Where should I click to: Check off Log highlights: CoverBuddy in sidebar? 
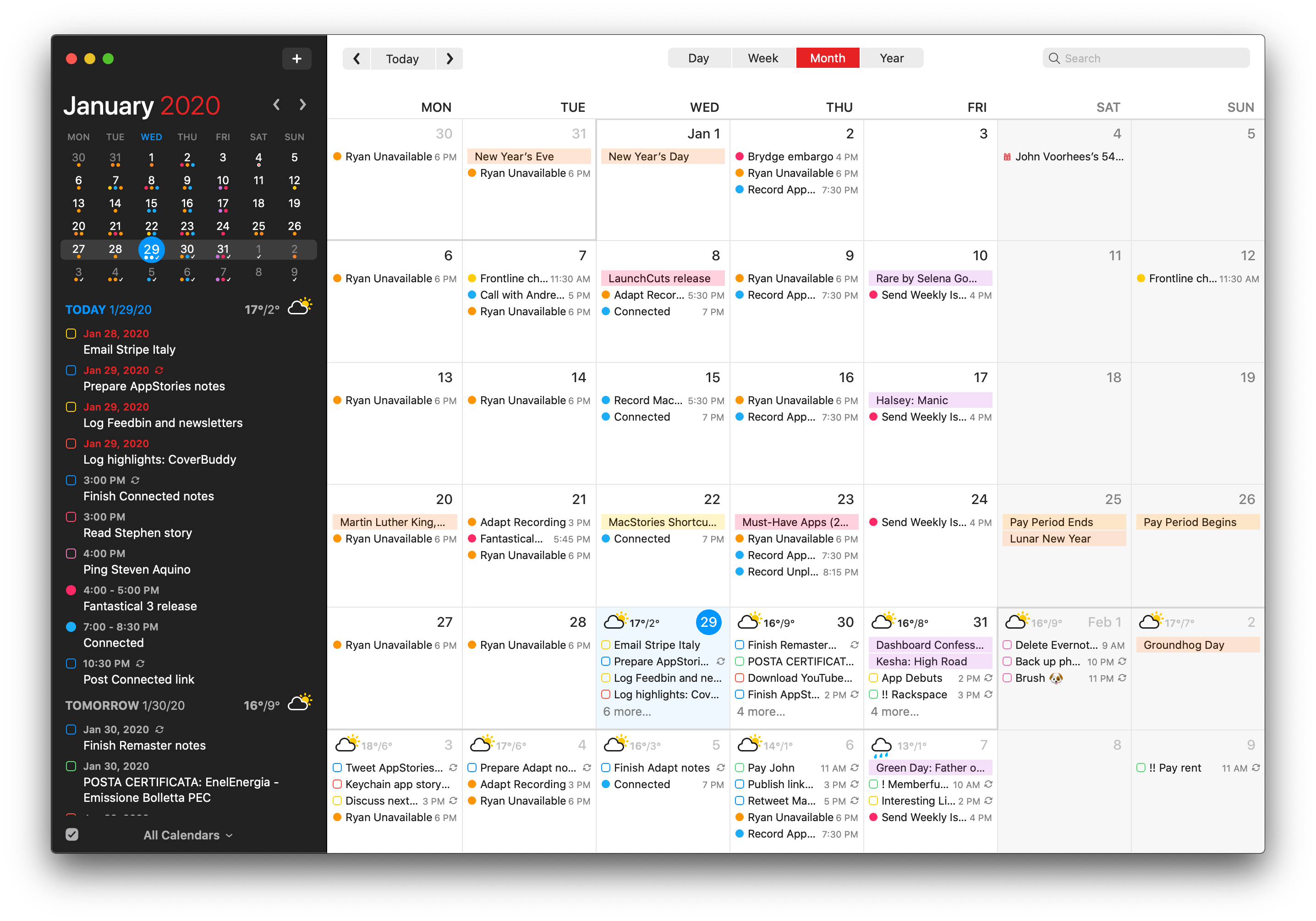(71, 444)
